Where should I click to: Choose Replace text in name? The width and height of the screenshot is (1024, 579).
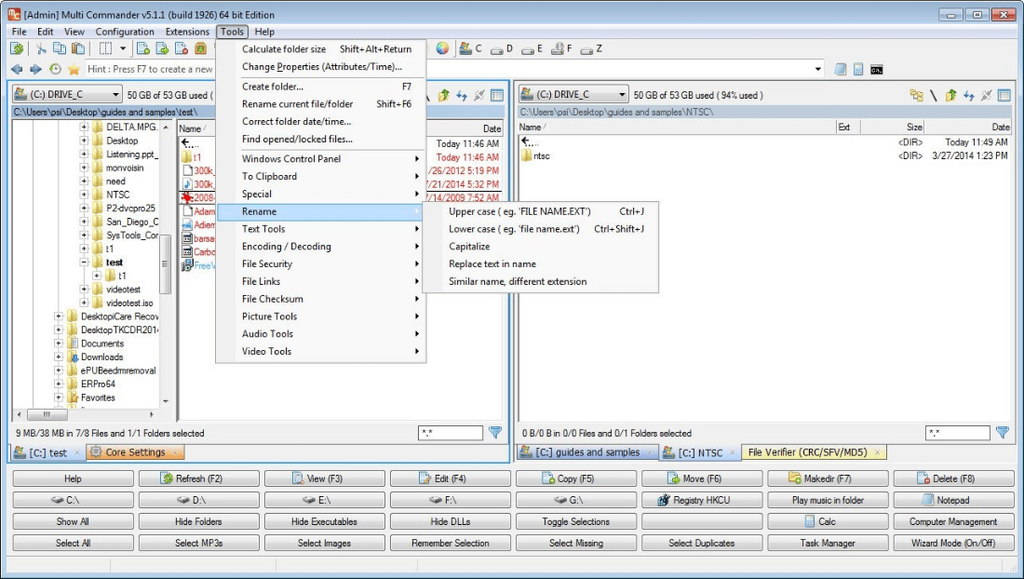541,264
